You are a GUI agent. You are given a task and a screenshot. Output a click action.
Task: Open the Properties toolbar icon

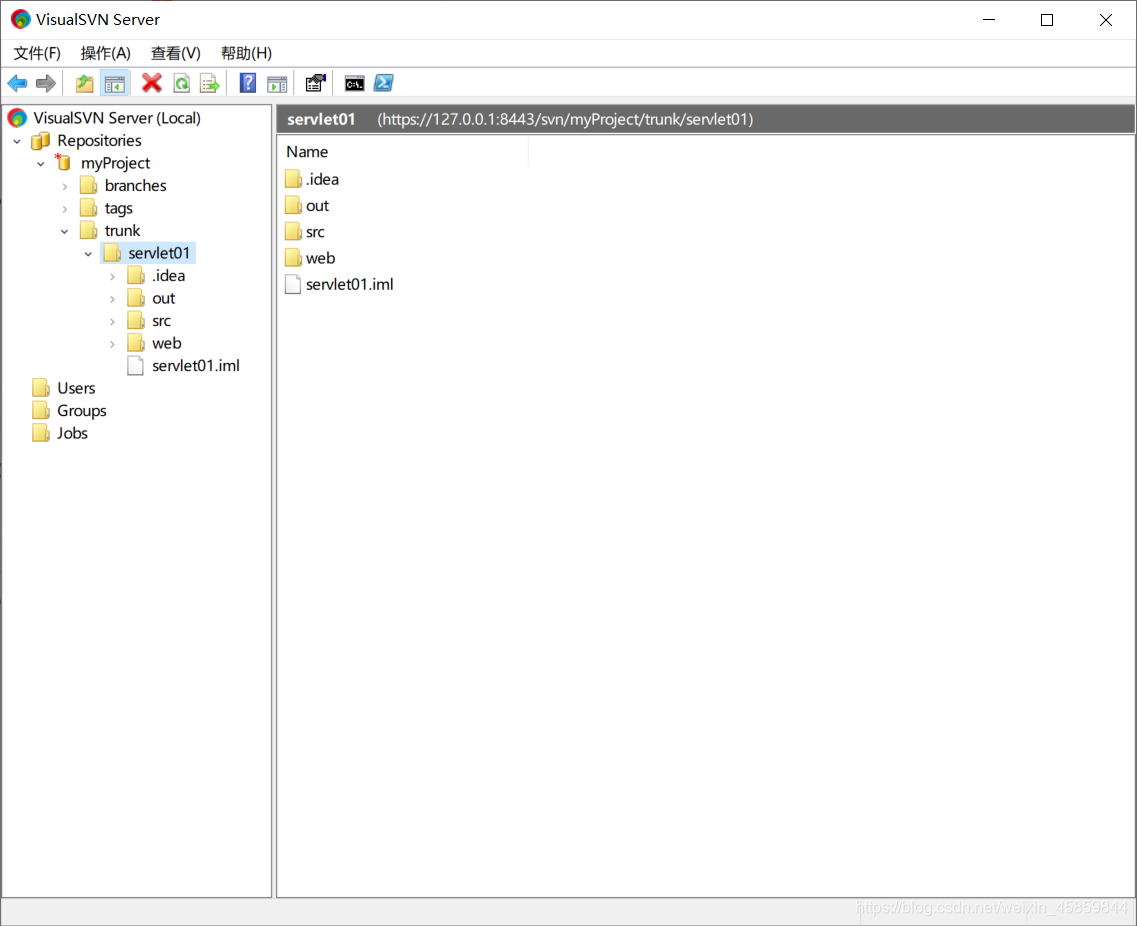[x=315, y=83]
